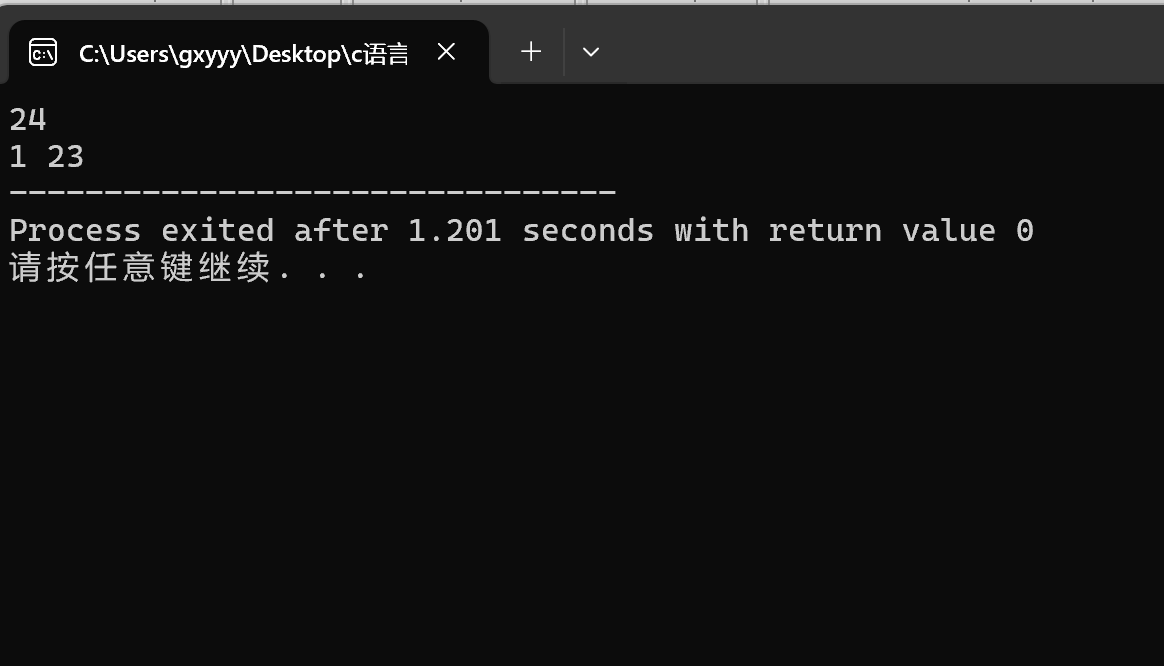Click the dashed separator line

[x=312, y=191]
